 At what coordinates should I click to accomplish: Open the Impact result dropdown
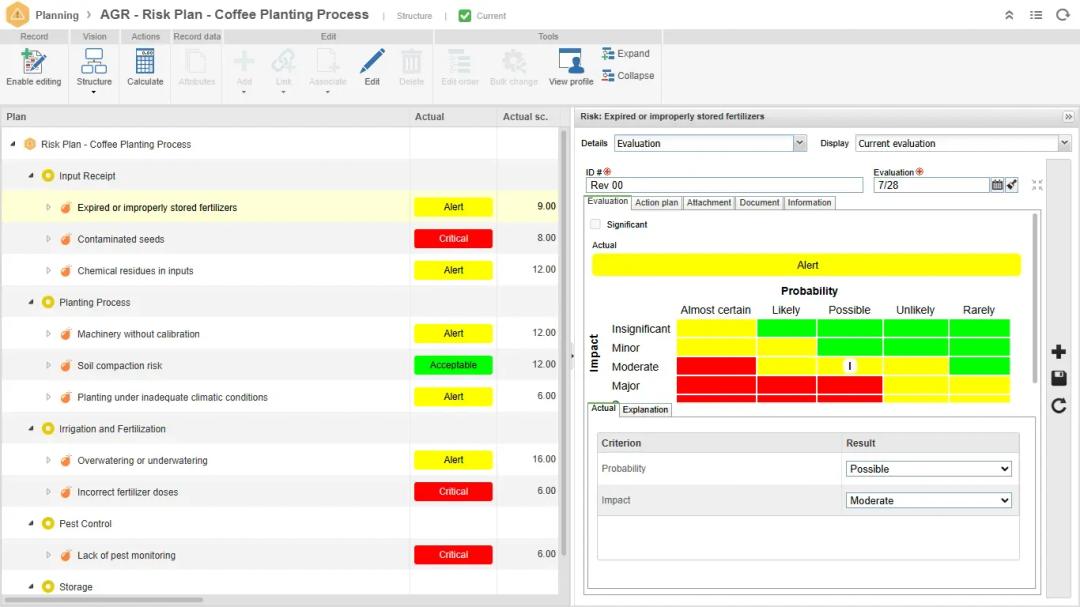tap(929, 501)
